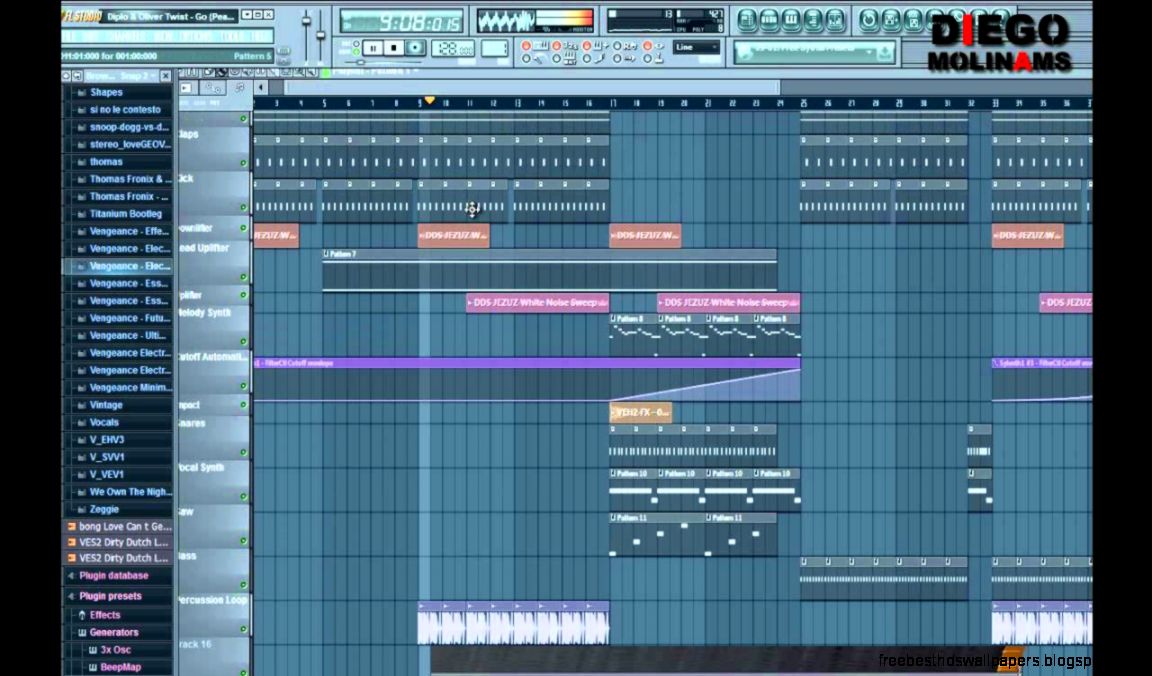Mute the Snares track green dot

243,452
